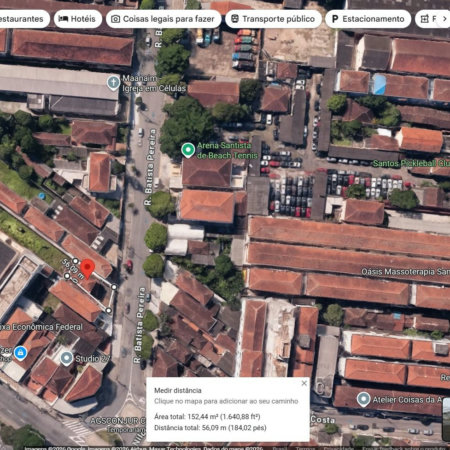Select the Restaurantes category chip
Image resolution: width=450 pixels, height=450 pixels.
pos(23,19)
